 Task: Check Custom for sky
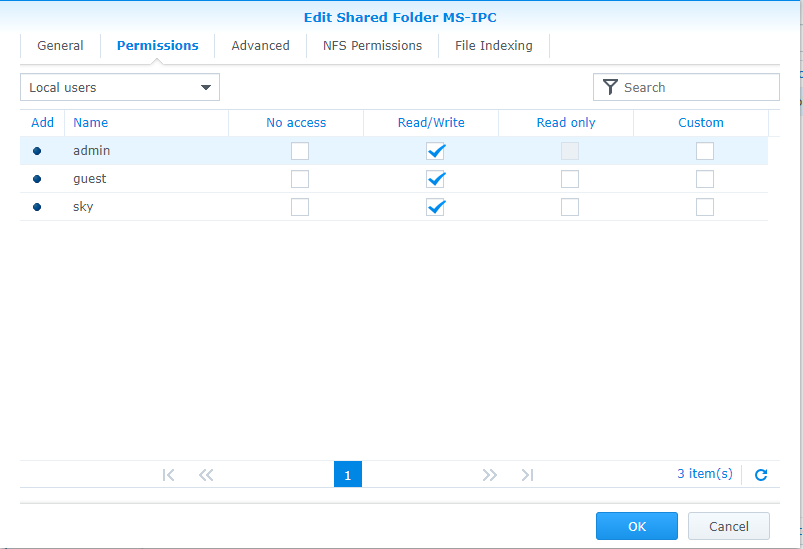click(705, 207)
